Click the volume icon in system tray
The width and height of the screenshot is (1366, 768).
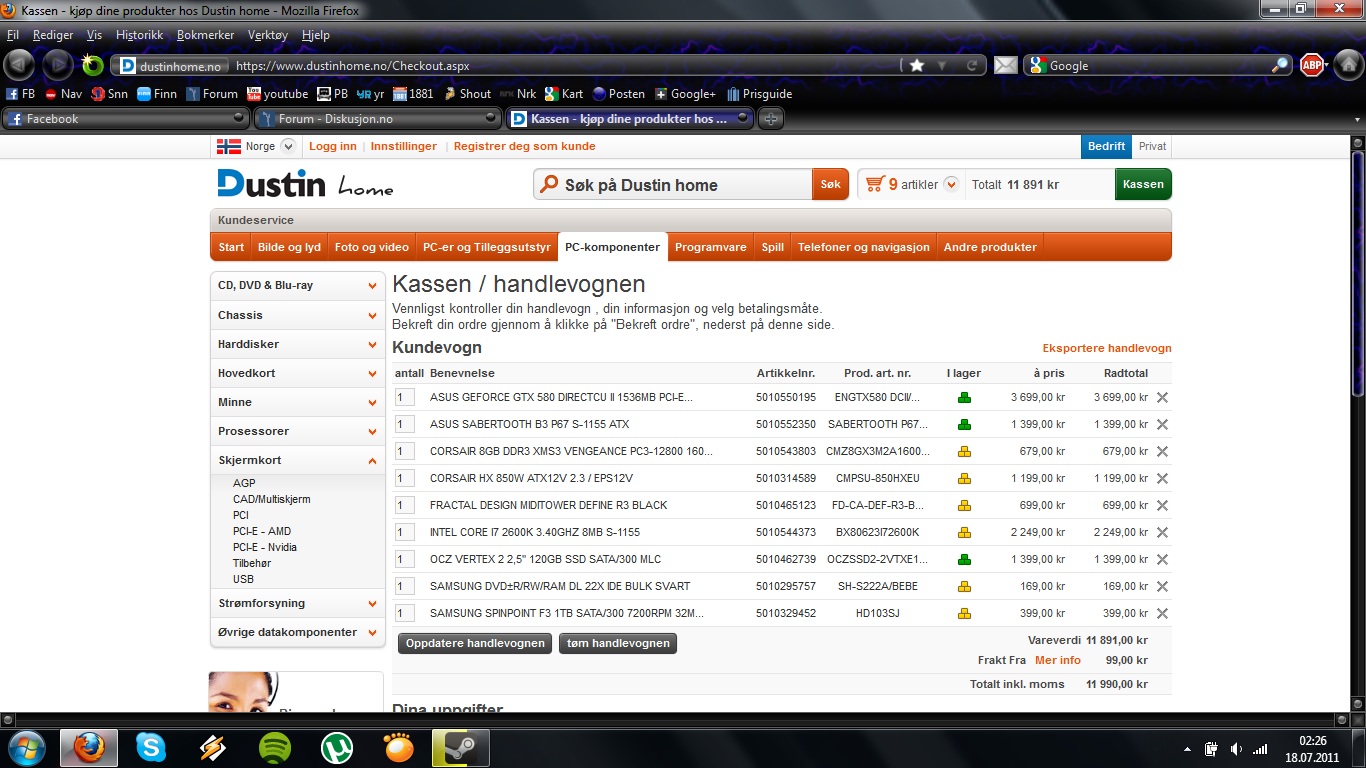click(1235, 748)
